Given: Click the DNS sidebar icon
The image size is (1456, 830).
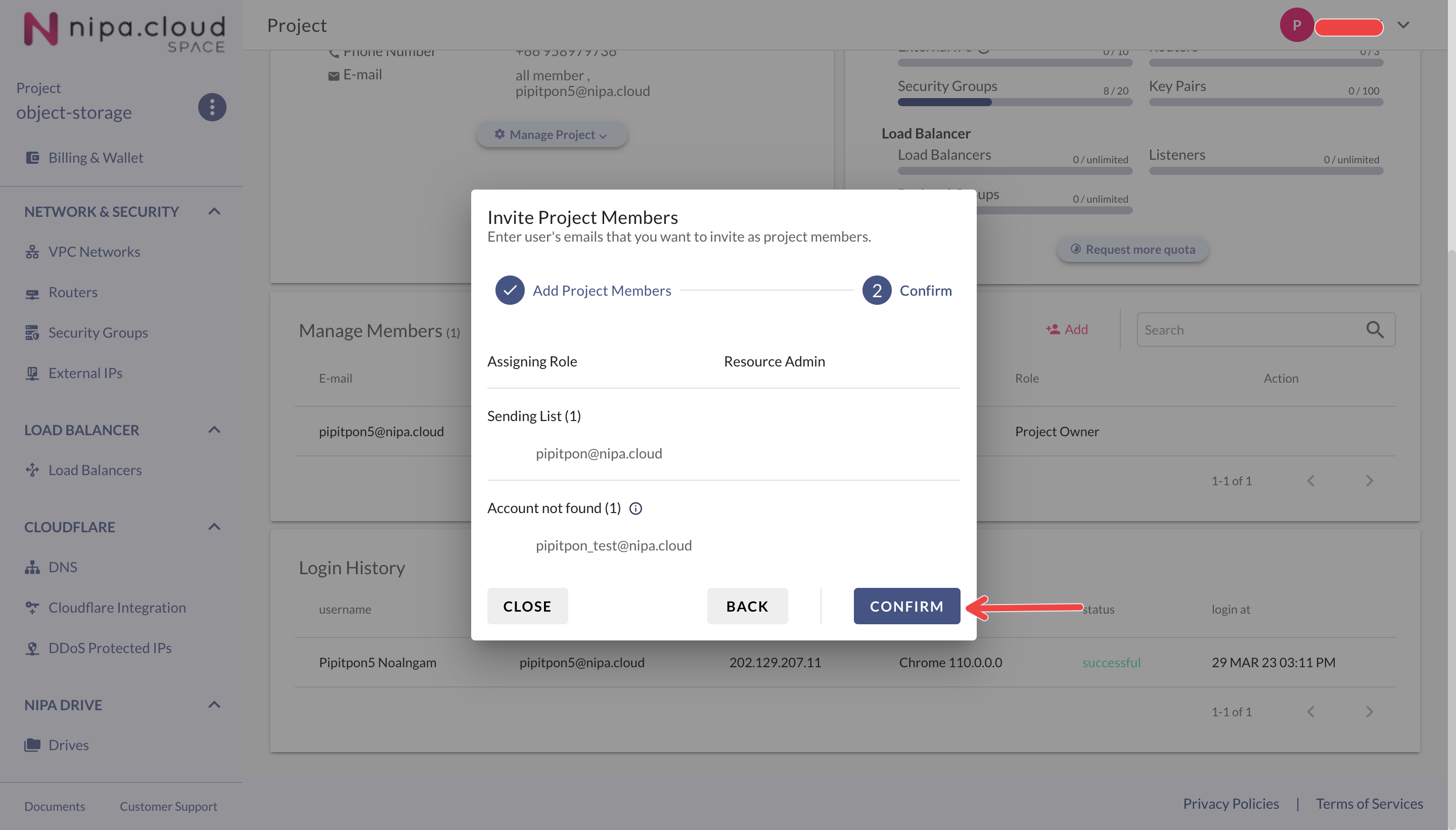Looking at the screenshot, I should point(32,567).
